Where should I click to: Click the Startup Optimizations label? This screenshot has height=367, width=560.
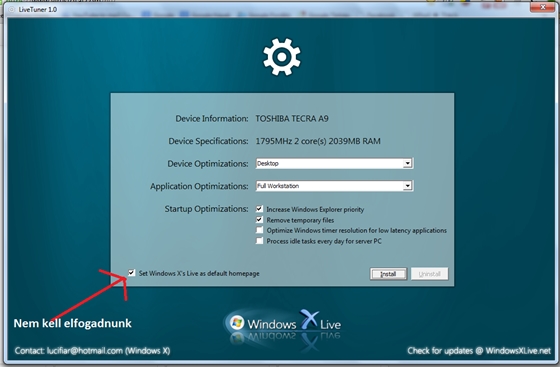click(206, 209)
